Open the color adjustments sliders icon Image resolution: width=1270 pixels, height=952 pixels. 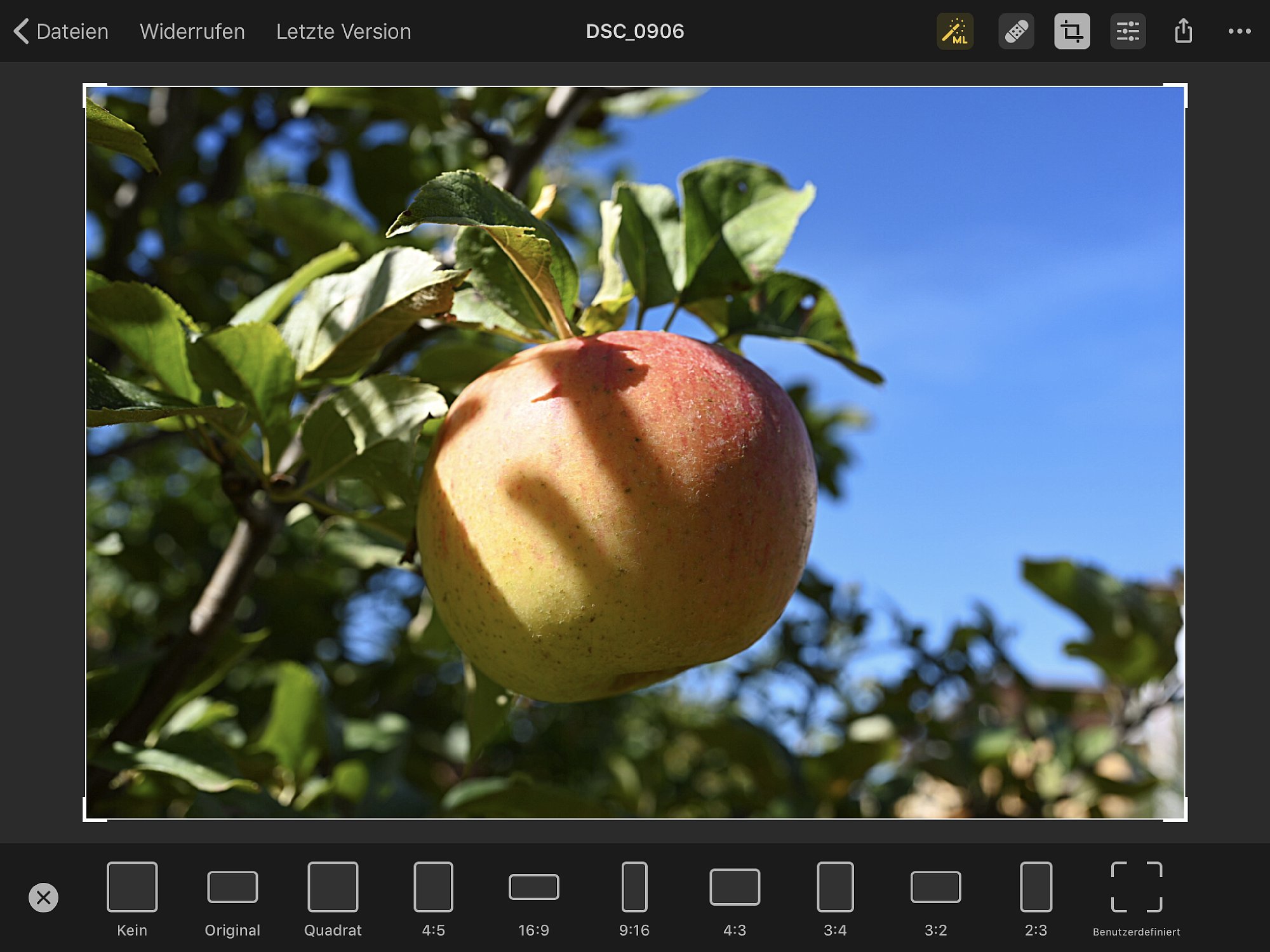(1128, 31)
